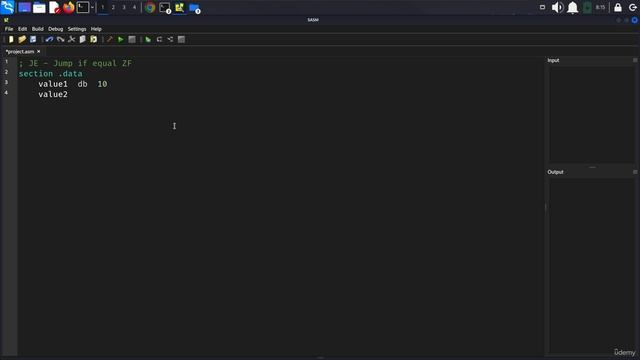This screenshot has width=640, height=360.
Task: Stop debugging with the last toolbar square
Action: [181, 39]
